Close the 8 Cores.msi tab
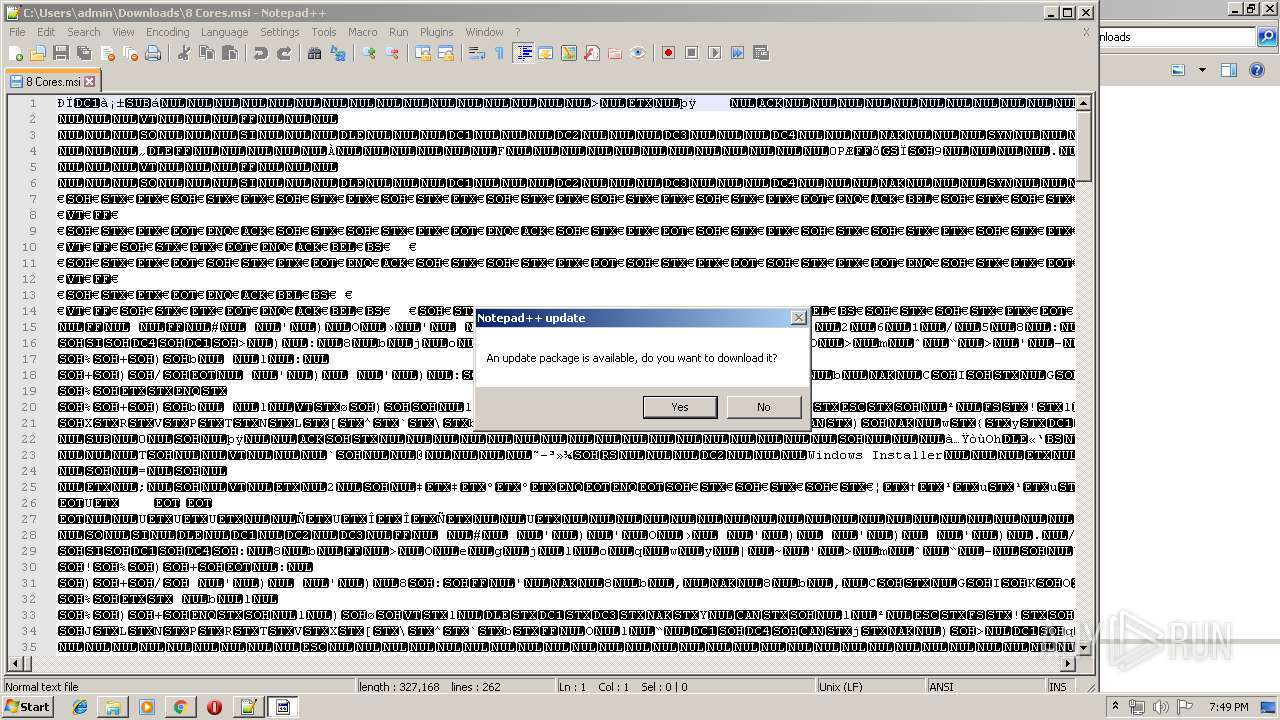 click(89, 82)
